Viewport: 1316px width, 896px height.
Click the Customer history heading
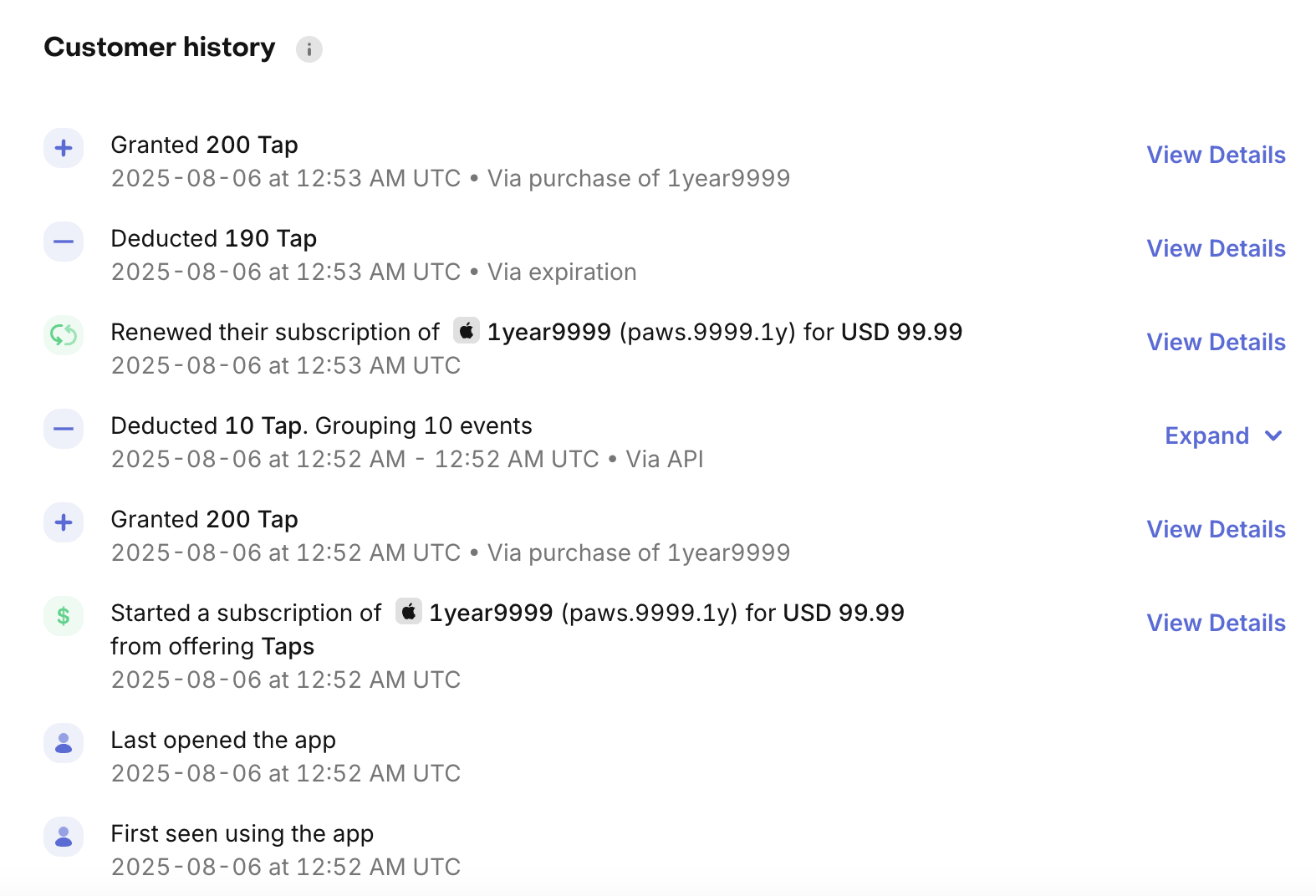[160, 48]
